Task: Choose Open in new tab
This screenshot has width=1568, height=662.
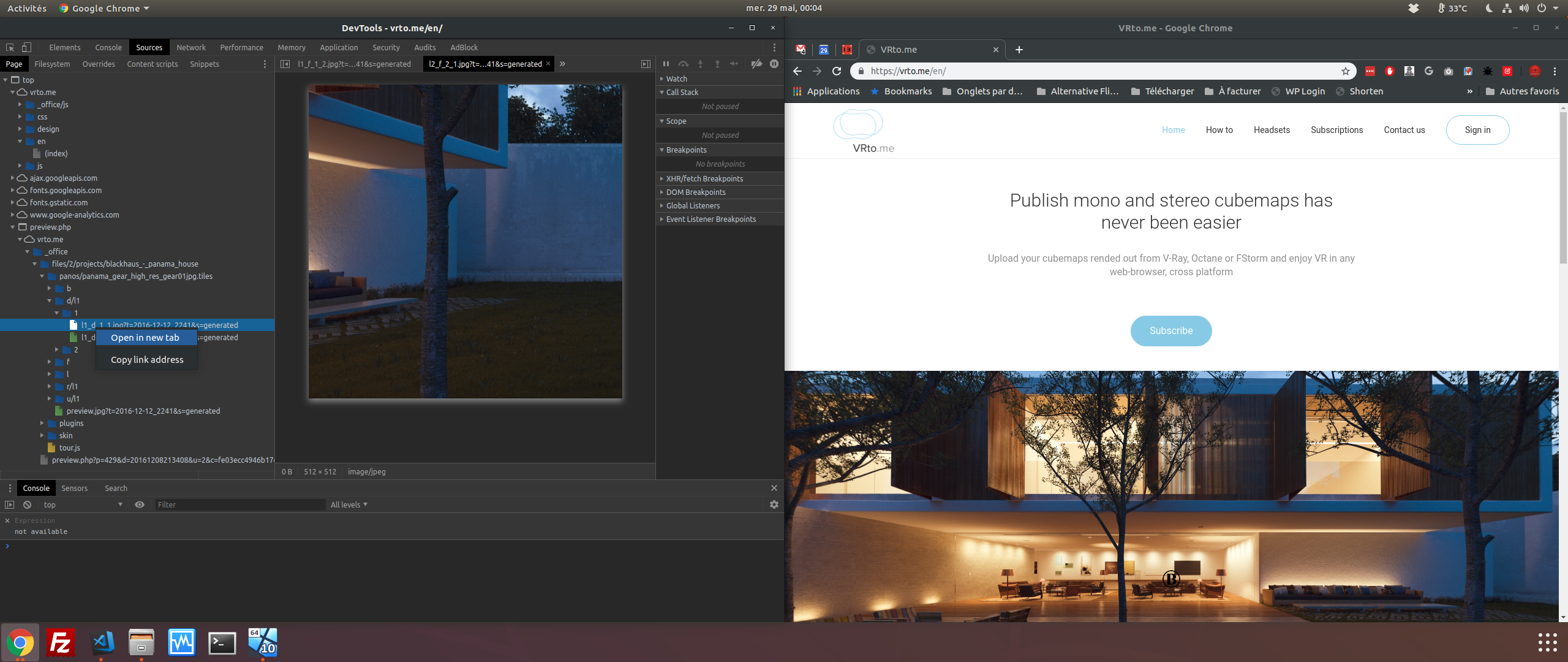Action: (x=145, y=338)
